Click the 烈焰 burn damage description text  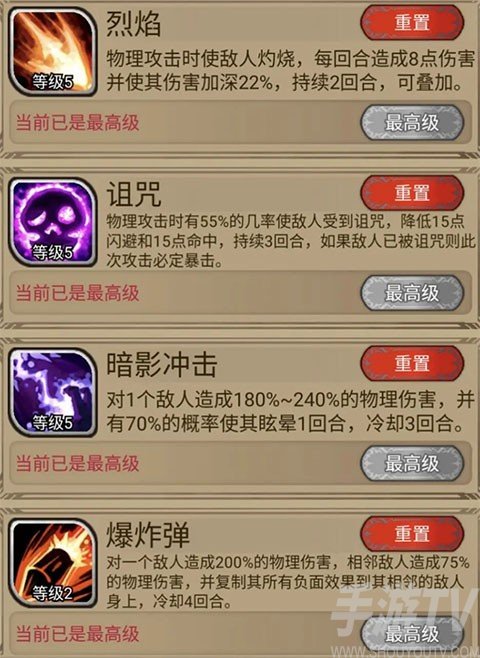290,71
